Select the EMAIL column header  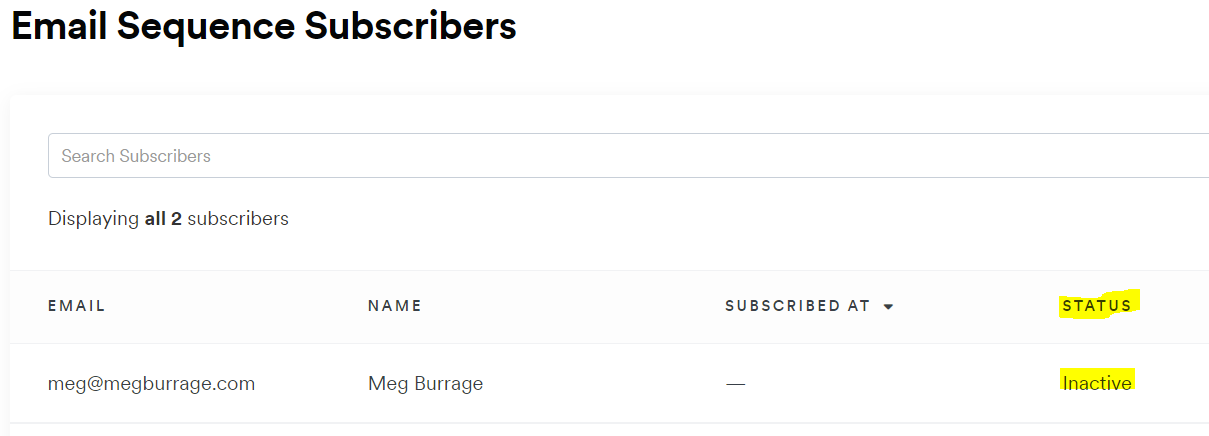[x=77, y=306]
